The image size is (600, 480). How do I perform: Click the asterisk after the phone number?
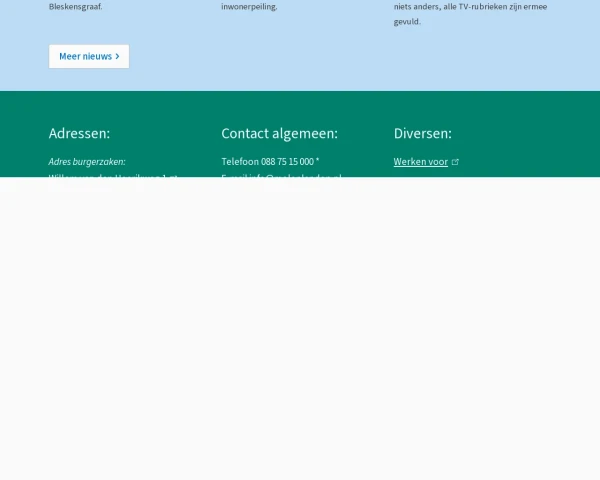pyautogui.click(x=317, y=160)
